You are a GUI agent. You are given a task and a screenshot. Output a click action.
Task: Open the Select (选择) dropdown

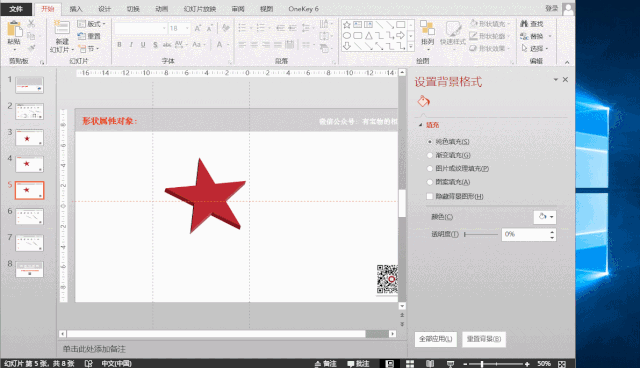(535, 48)
